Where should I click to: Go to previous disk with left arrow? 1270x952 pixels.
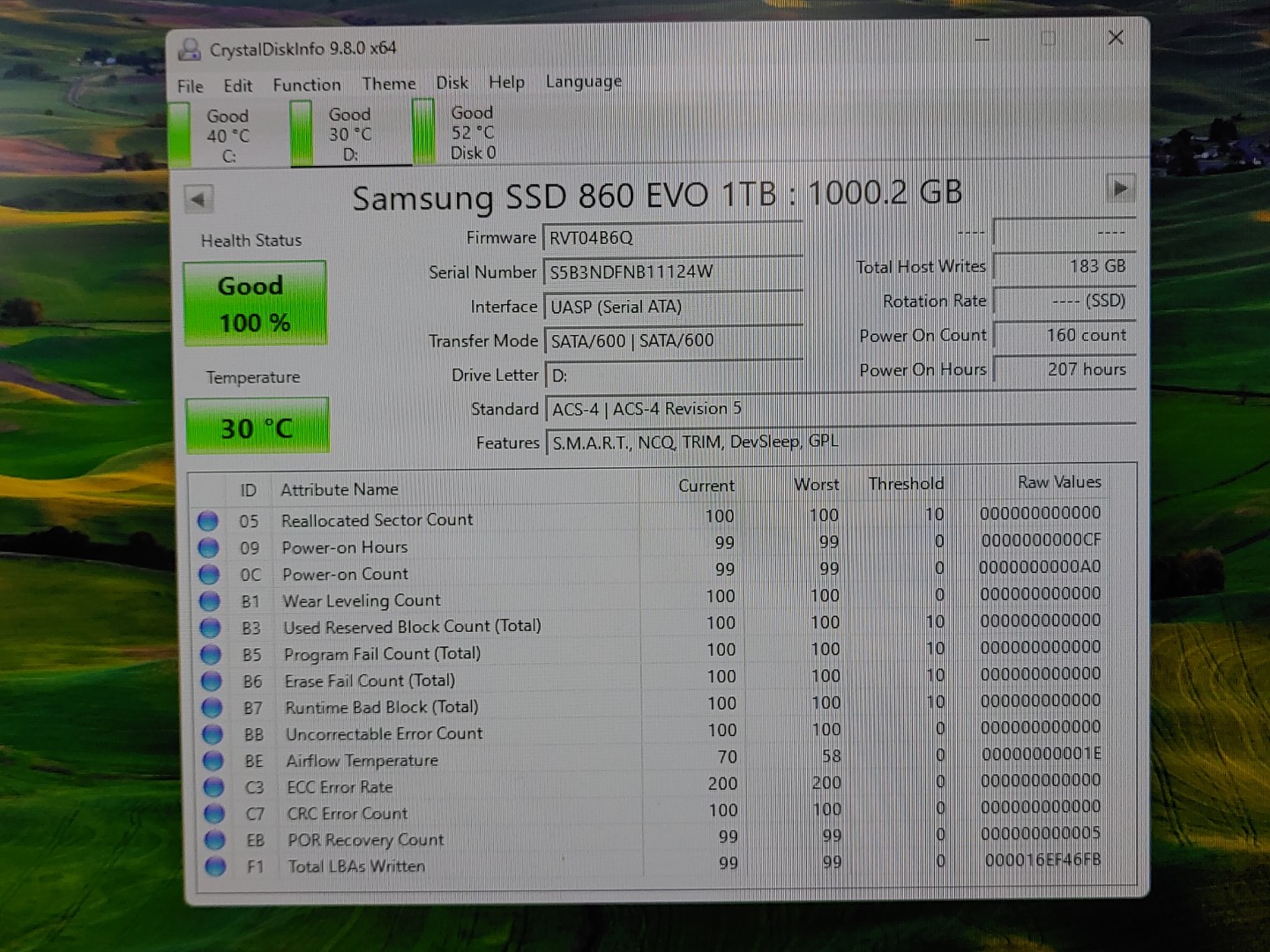[x=198, y=199]
